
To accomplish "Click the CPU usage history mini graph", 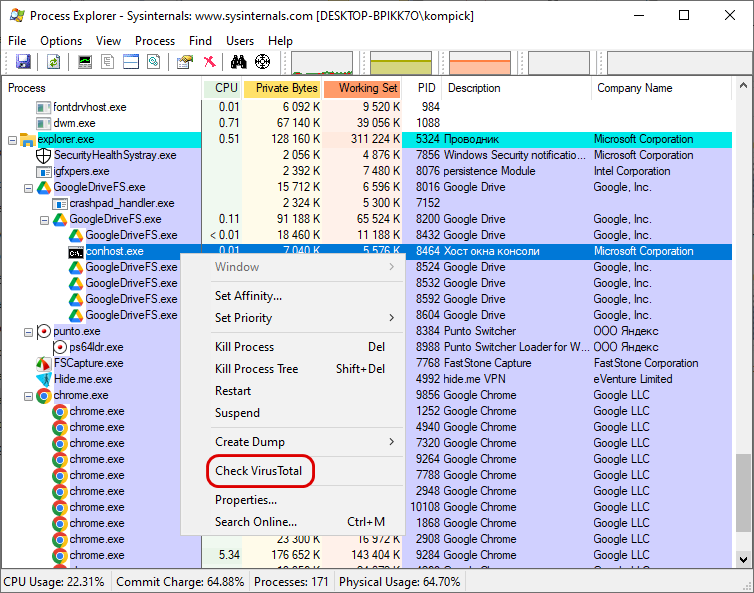I will click(322, 63).
